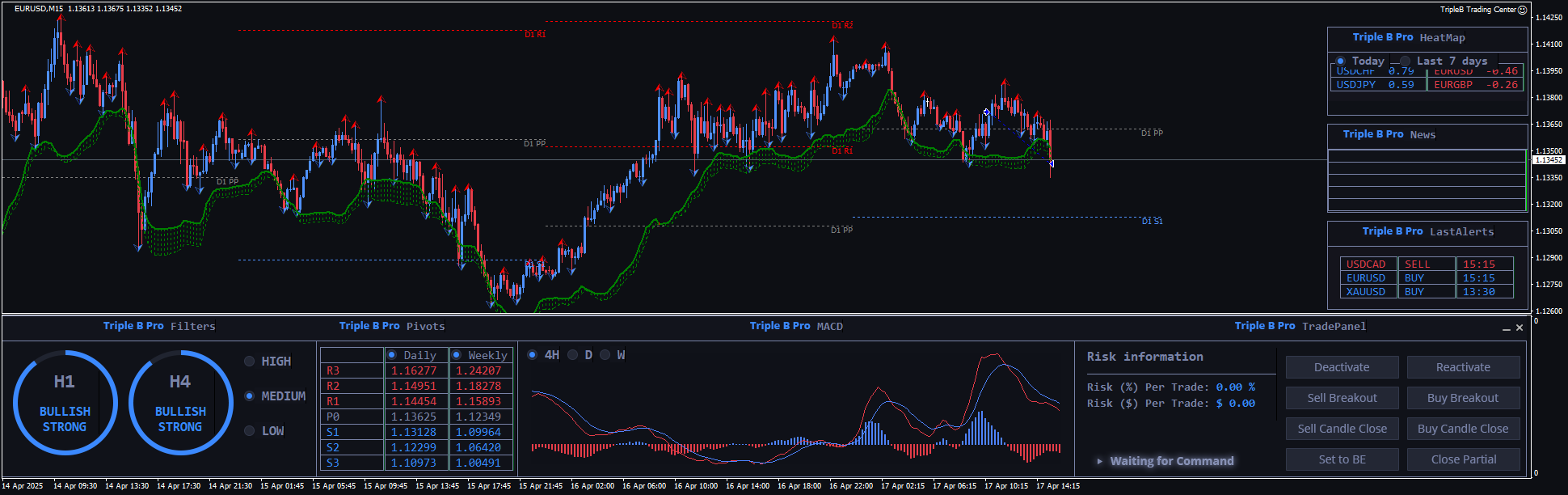Toggle the Weekly pivots column

pos(457,355)
